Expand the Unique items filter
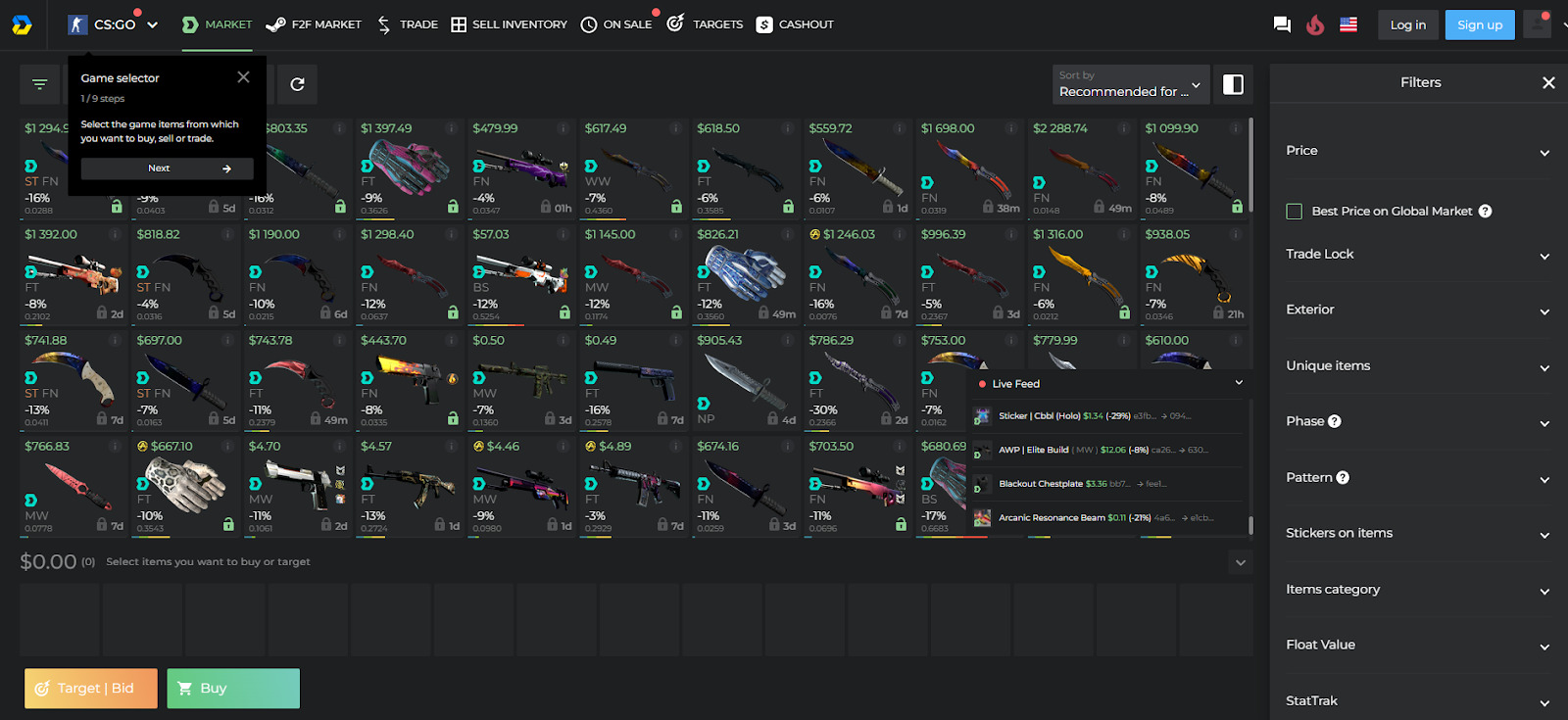Image resolution: width=1568 pixels, height=720 pixels. (x=1418, y=366)
